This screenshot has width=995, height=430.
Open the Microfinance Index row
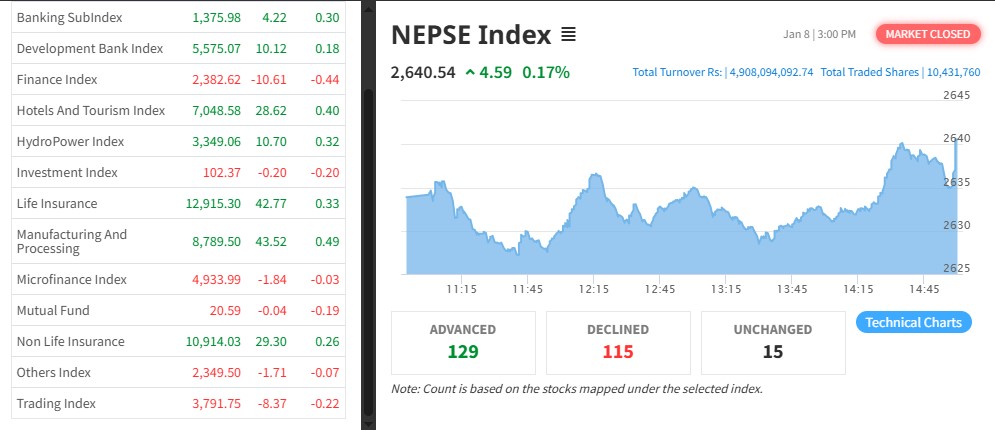pyautogui.click(x=72, y=279)
